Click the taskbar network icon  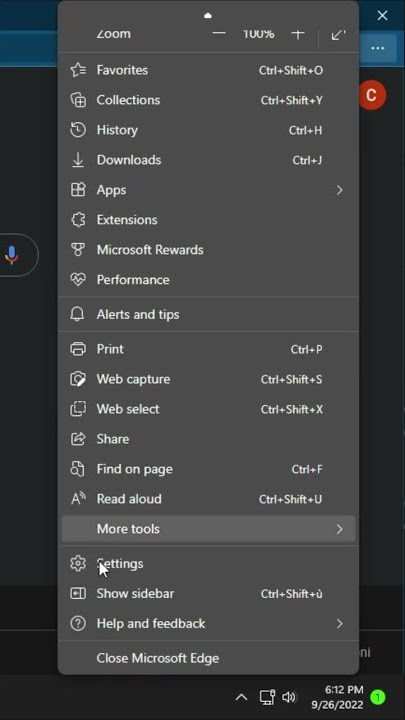[x=267, y=698]
